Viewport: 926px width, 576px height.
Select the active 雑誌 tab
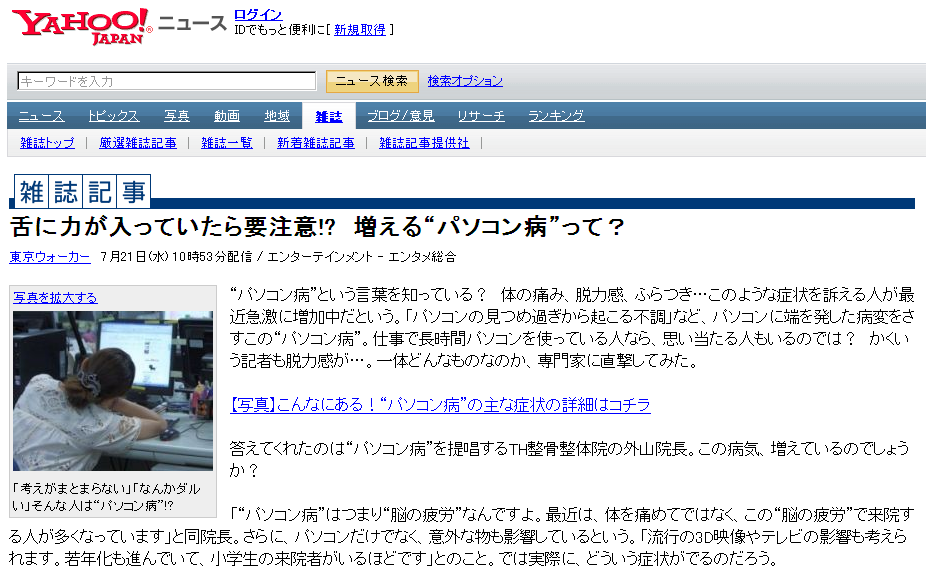click(329, 116)
